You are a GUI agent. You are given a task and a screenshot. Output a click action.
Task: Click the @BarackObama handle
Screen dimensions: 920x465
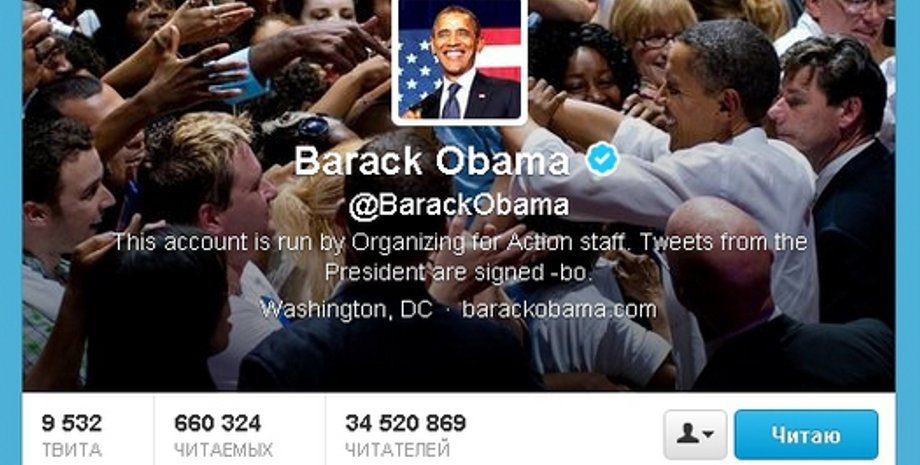click(459, 205)
